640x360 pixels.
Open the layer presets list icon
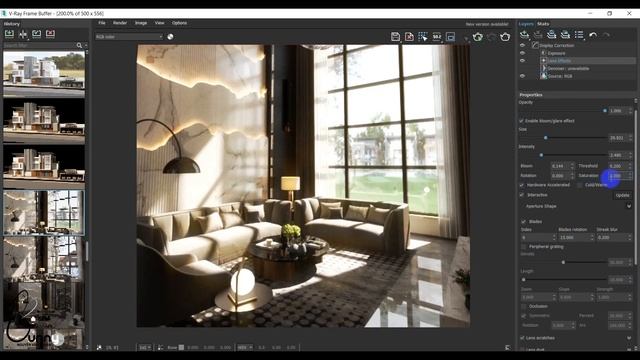point(579,35)
